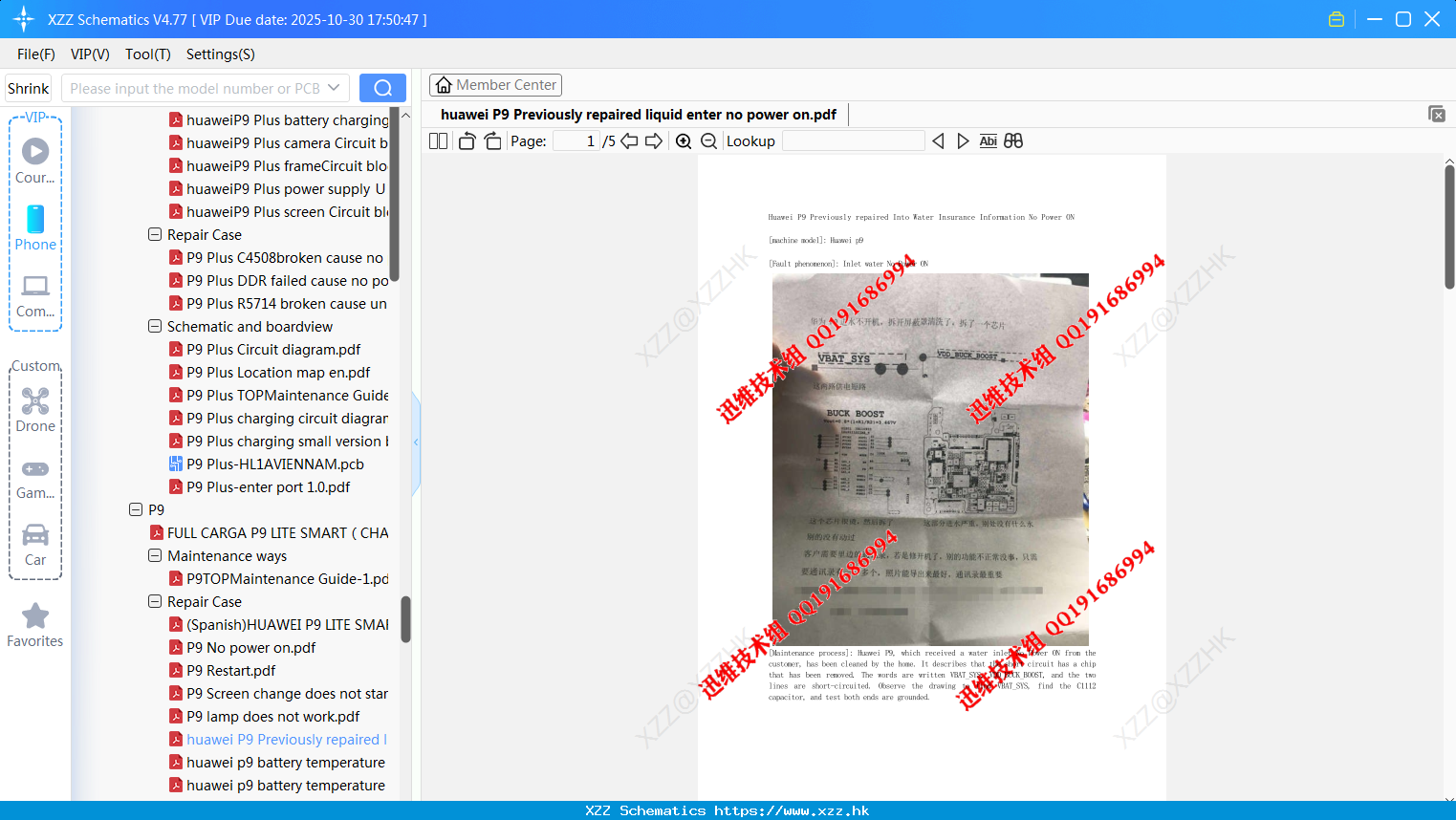Viewport: 1456px width, 820px height.
Task: Toggle the Abi whole-word match option
Action: [989, 141]
